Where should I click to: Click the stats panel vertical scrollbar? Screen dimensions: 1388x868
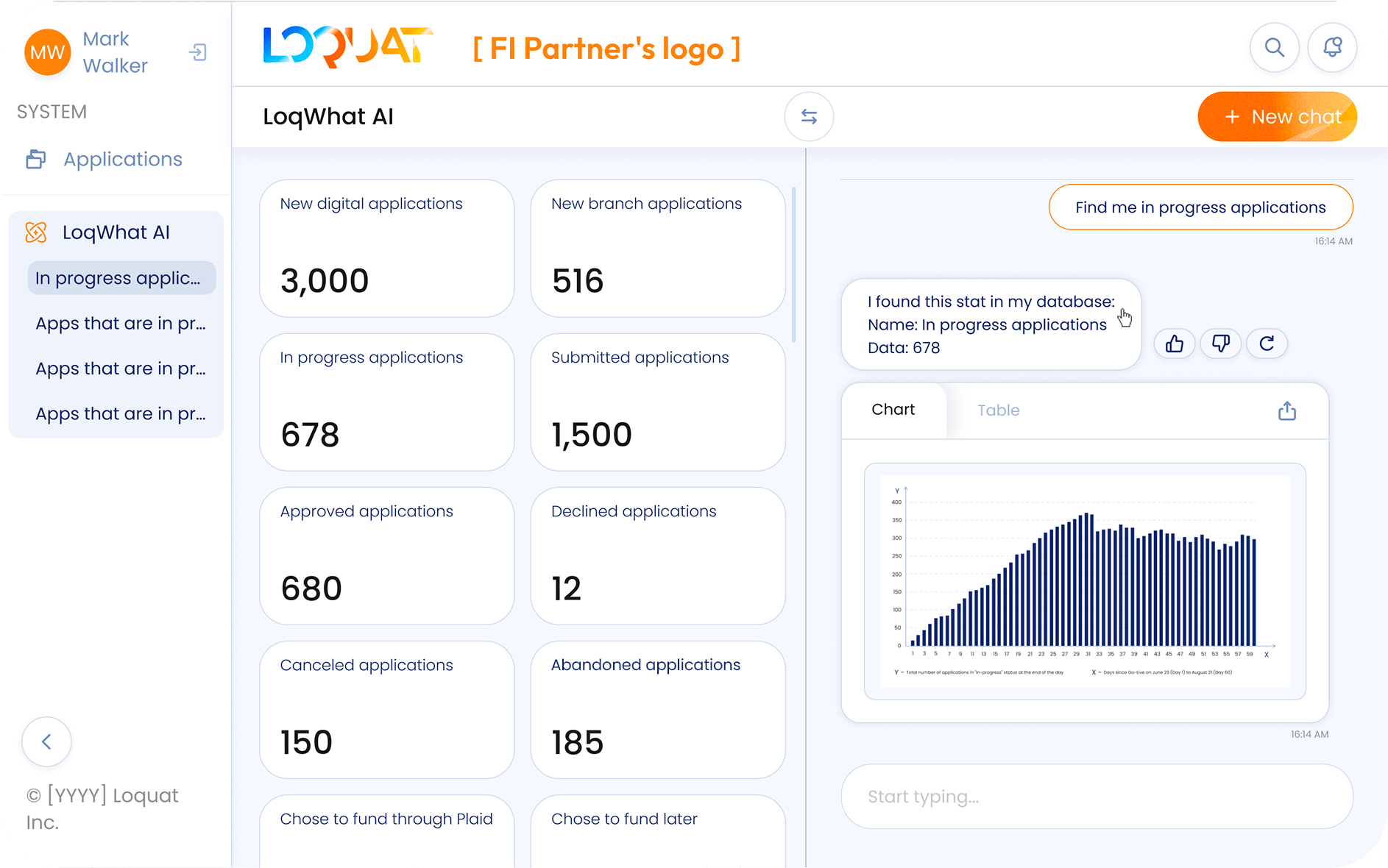pyautogui.click(x=793, y=265)
